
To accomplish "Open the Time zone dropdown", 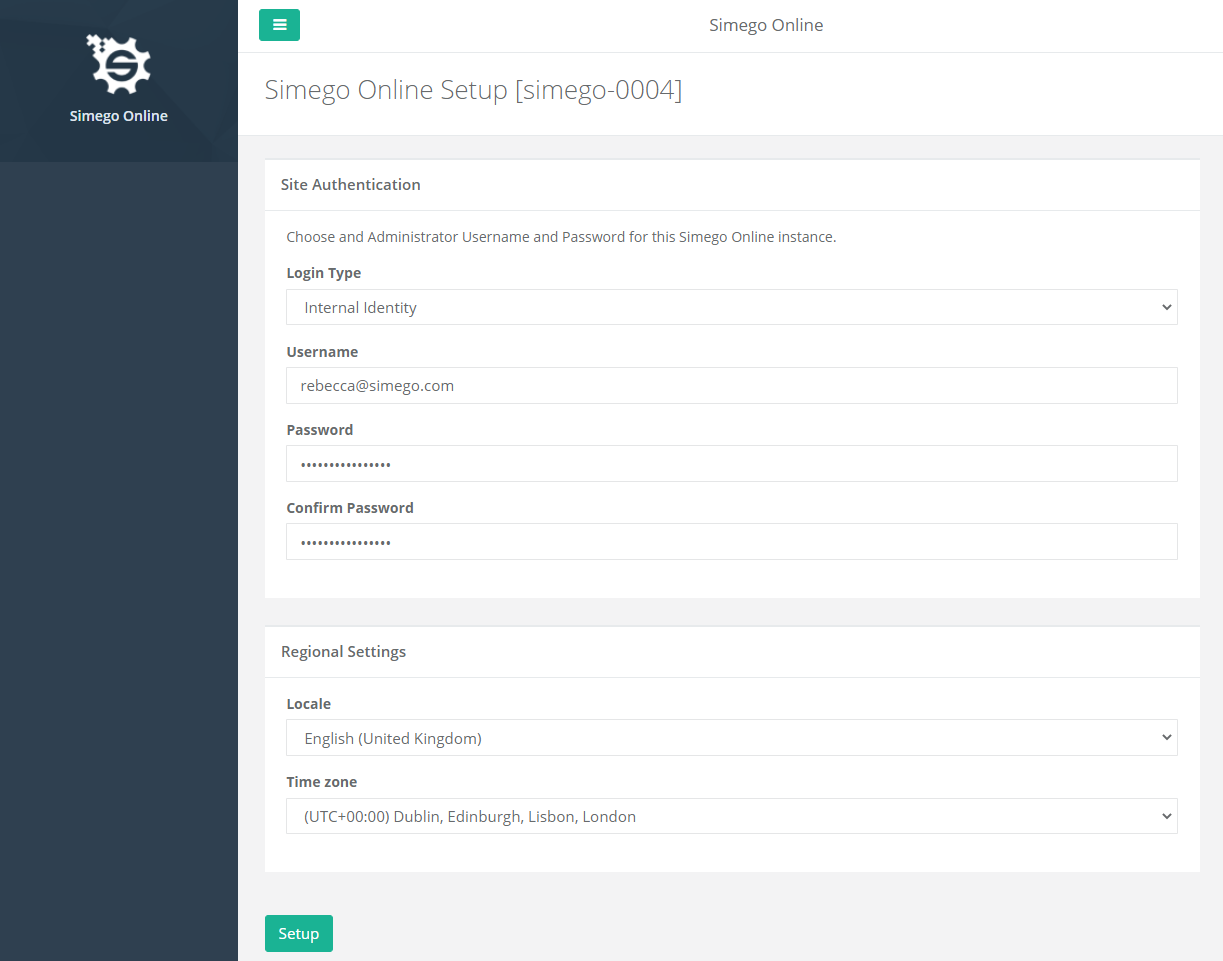I will tap(731, 816).
